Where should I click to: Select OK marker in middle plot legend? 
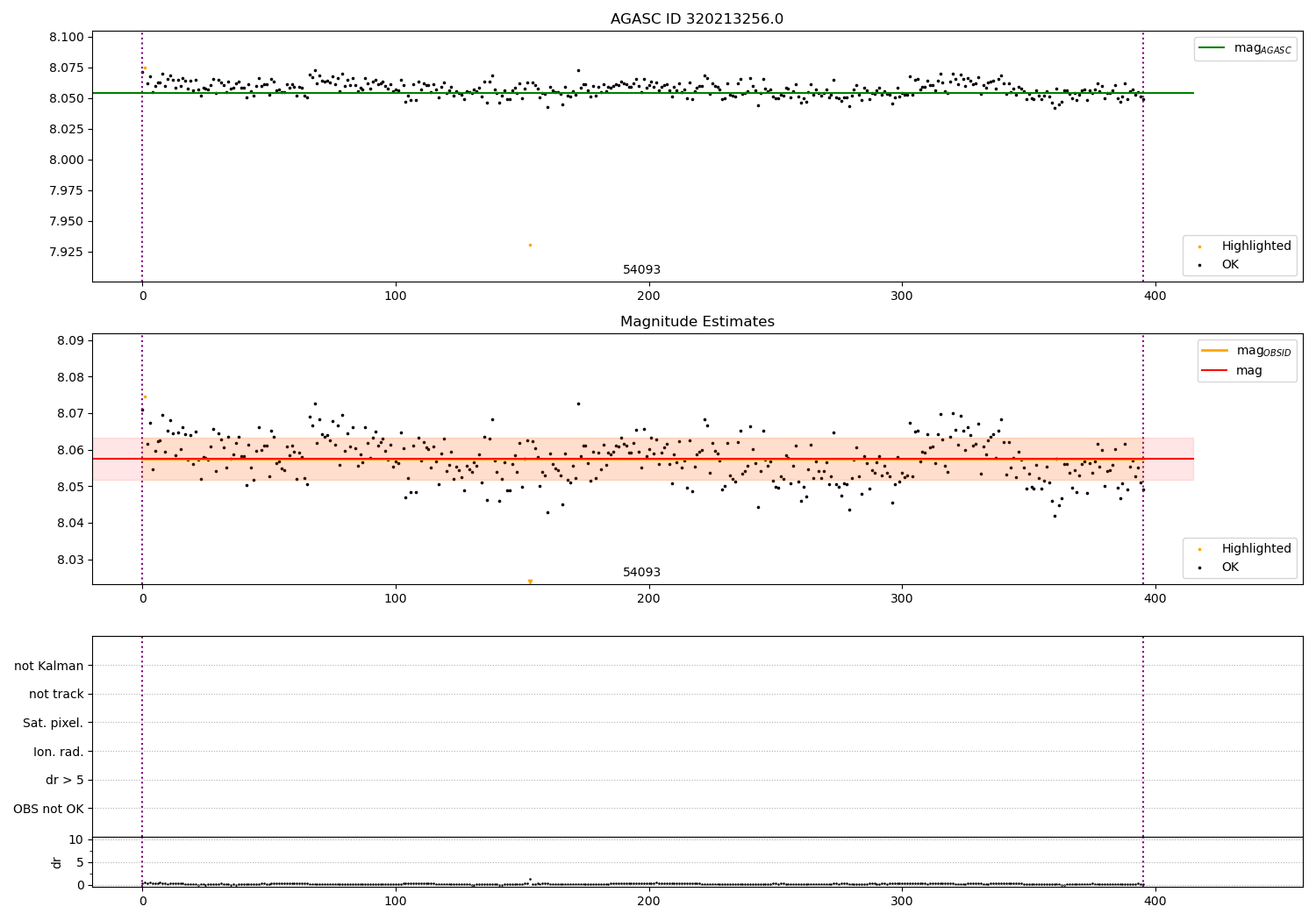1199,568
